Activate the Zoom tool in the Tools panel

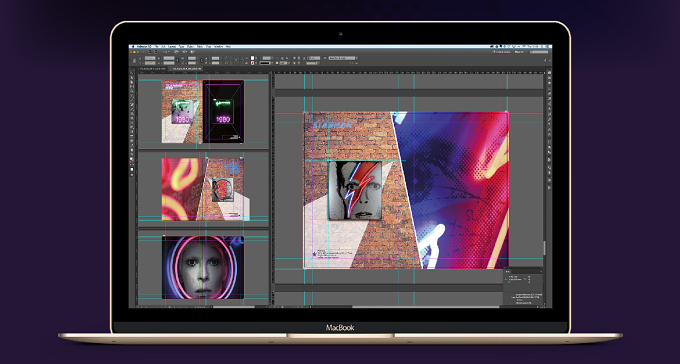point(132,155)
